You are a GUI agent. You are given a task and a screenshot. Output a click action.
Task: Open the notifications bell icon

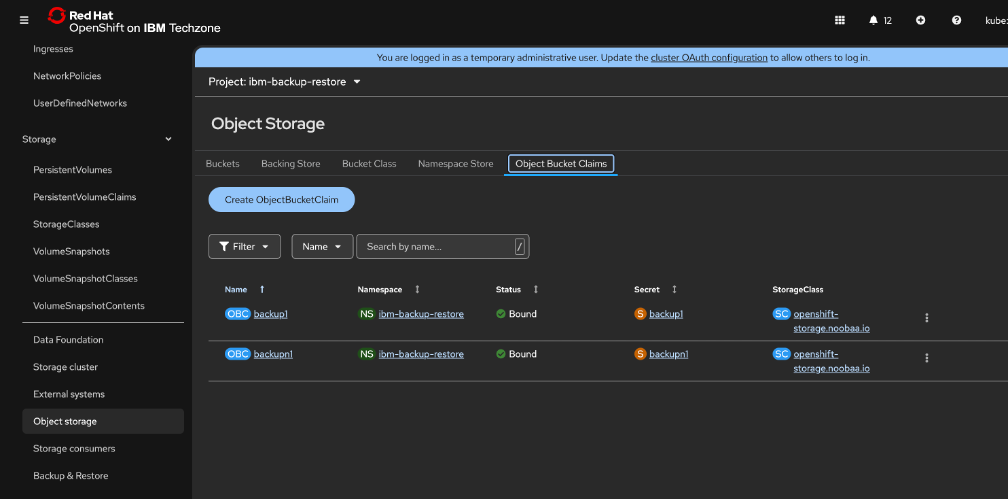click(x=874, y=20)
